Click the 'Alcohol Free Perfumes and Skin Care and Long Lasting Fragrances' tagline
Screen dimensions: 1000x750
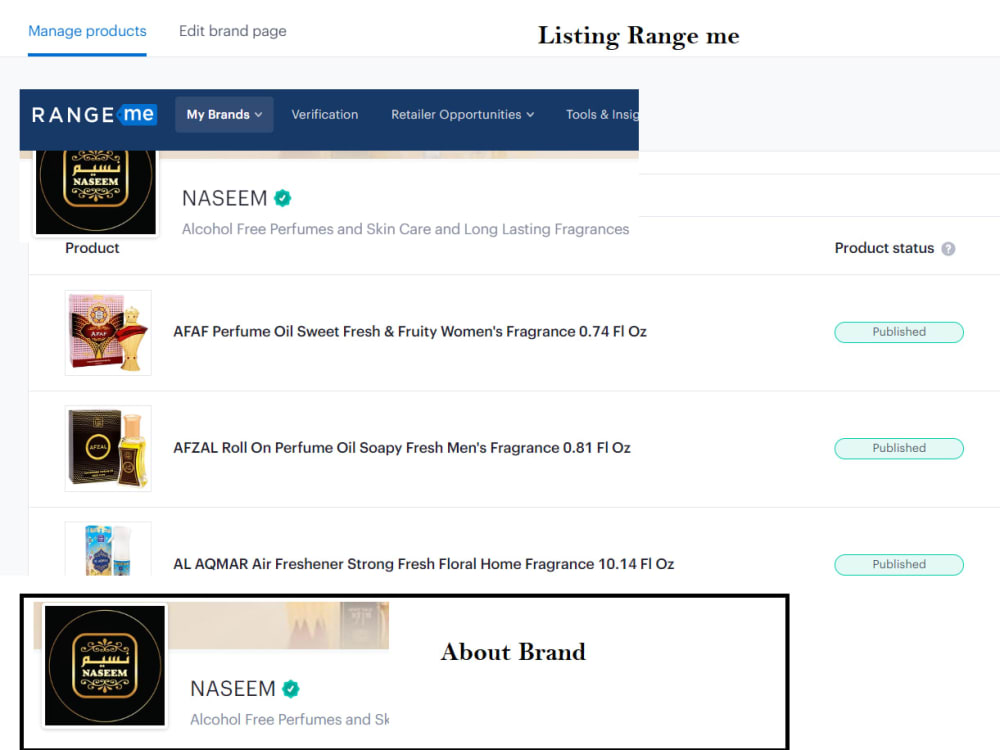pos(406,229)
